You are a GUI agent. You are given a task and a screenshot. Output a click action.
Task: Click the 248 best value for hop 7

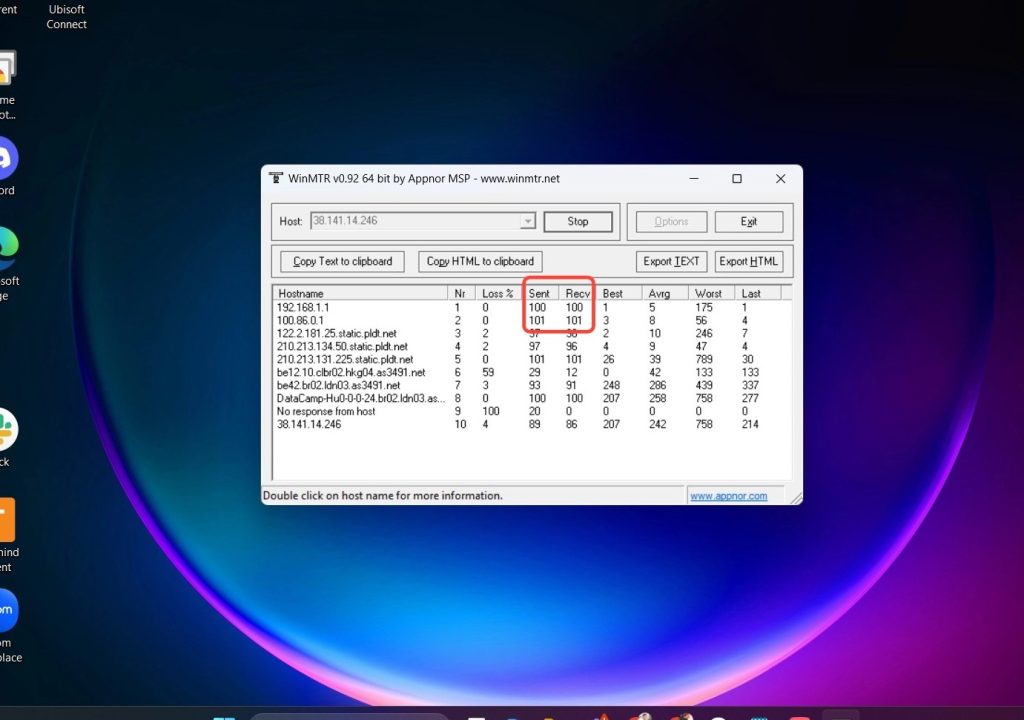point(611,385)
